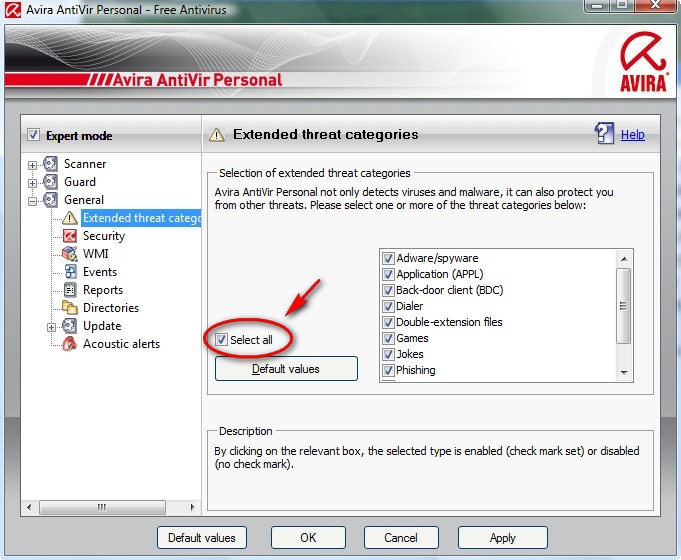Click the Security red shield icon

tap(69, 235)
